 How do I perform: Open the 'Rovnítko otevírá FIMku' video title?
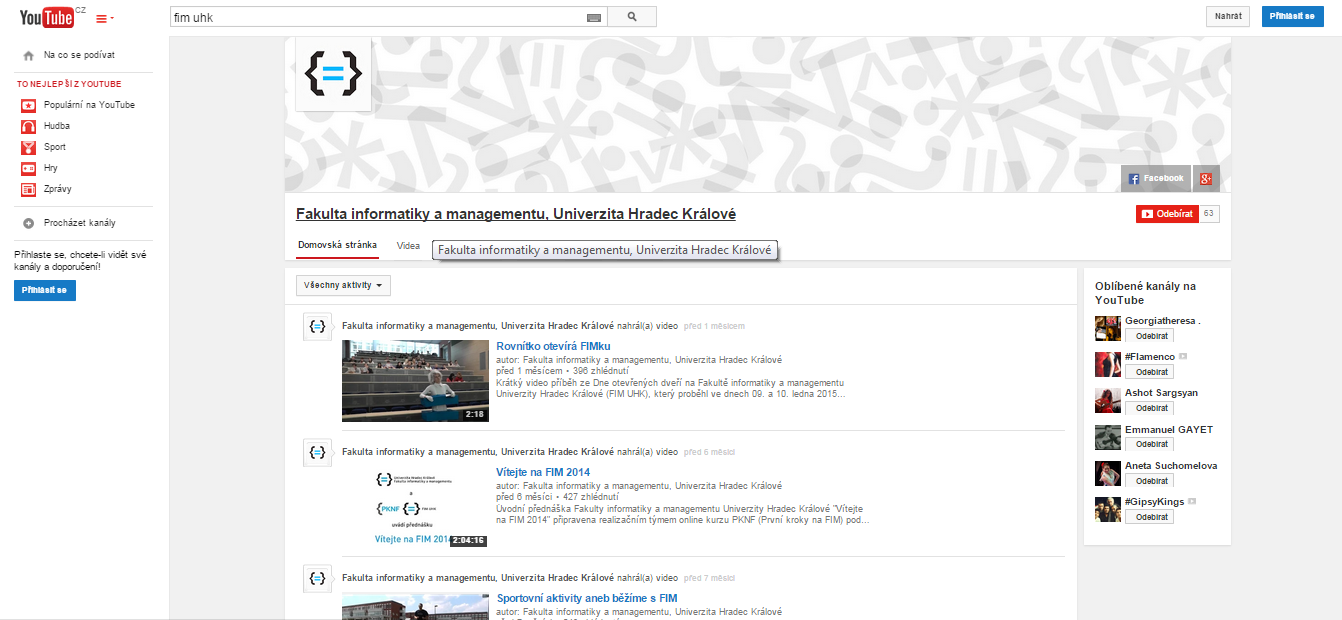[553, 346]
